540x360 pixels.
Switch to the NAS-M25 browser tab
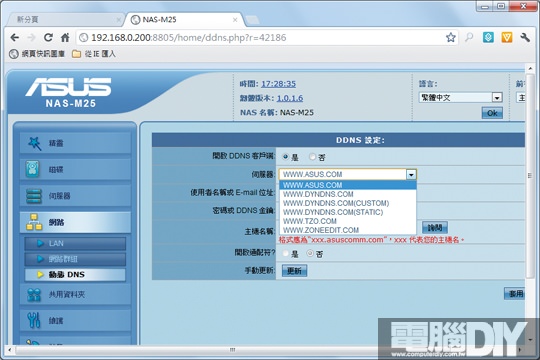184,20
